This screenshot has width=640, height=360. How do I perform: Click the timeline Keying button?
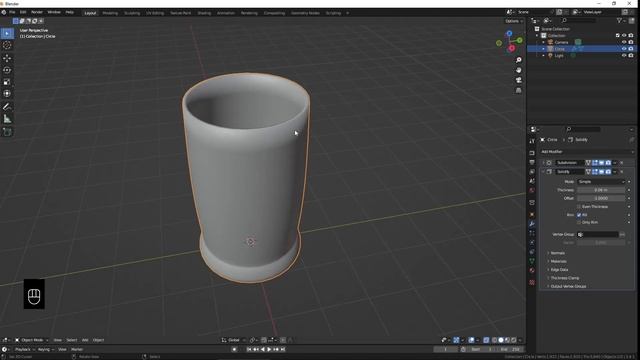[45, 349]
